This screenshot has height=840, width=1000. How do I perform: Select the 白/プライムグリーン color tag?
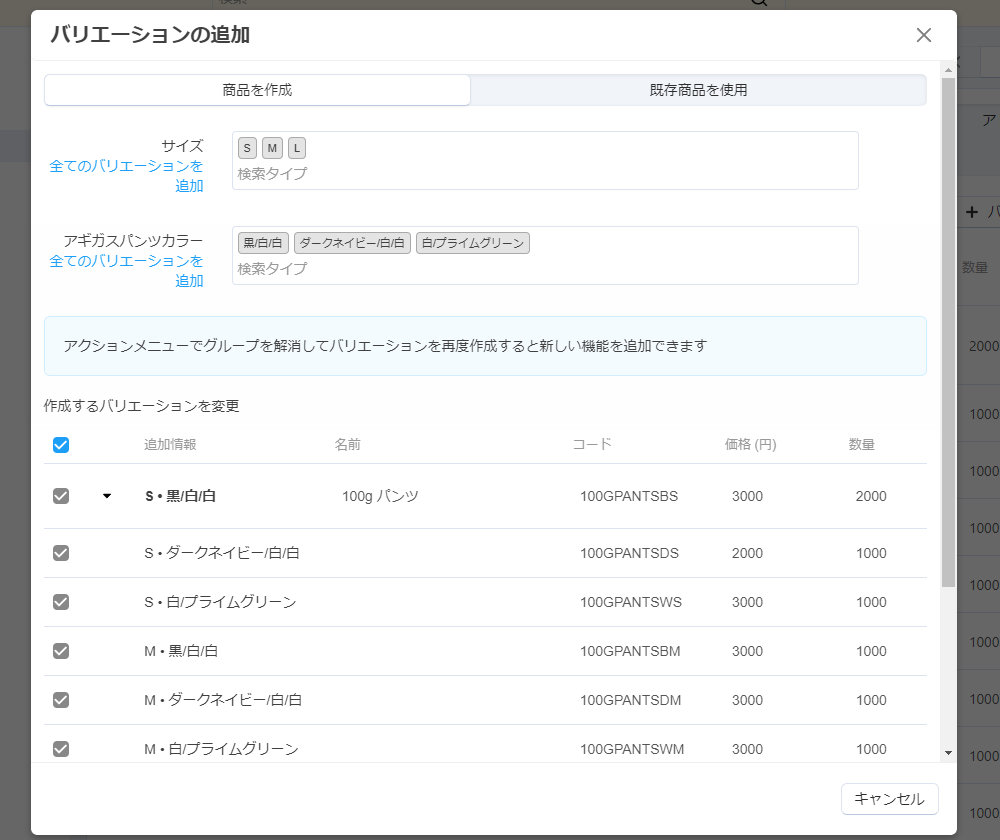[473, 243]
